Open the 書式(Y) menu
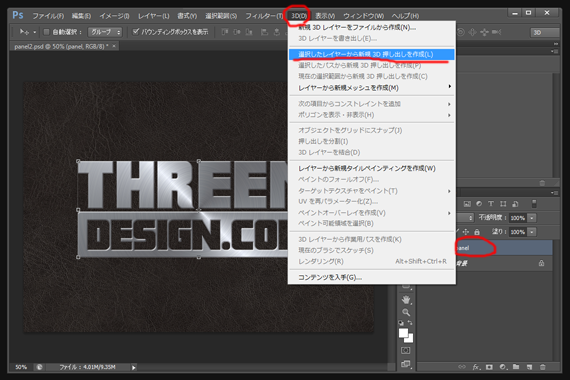This screenshot has height=380, width=570. (x=187, y=16)
